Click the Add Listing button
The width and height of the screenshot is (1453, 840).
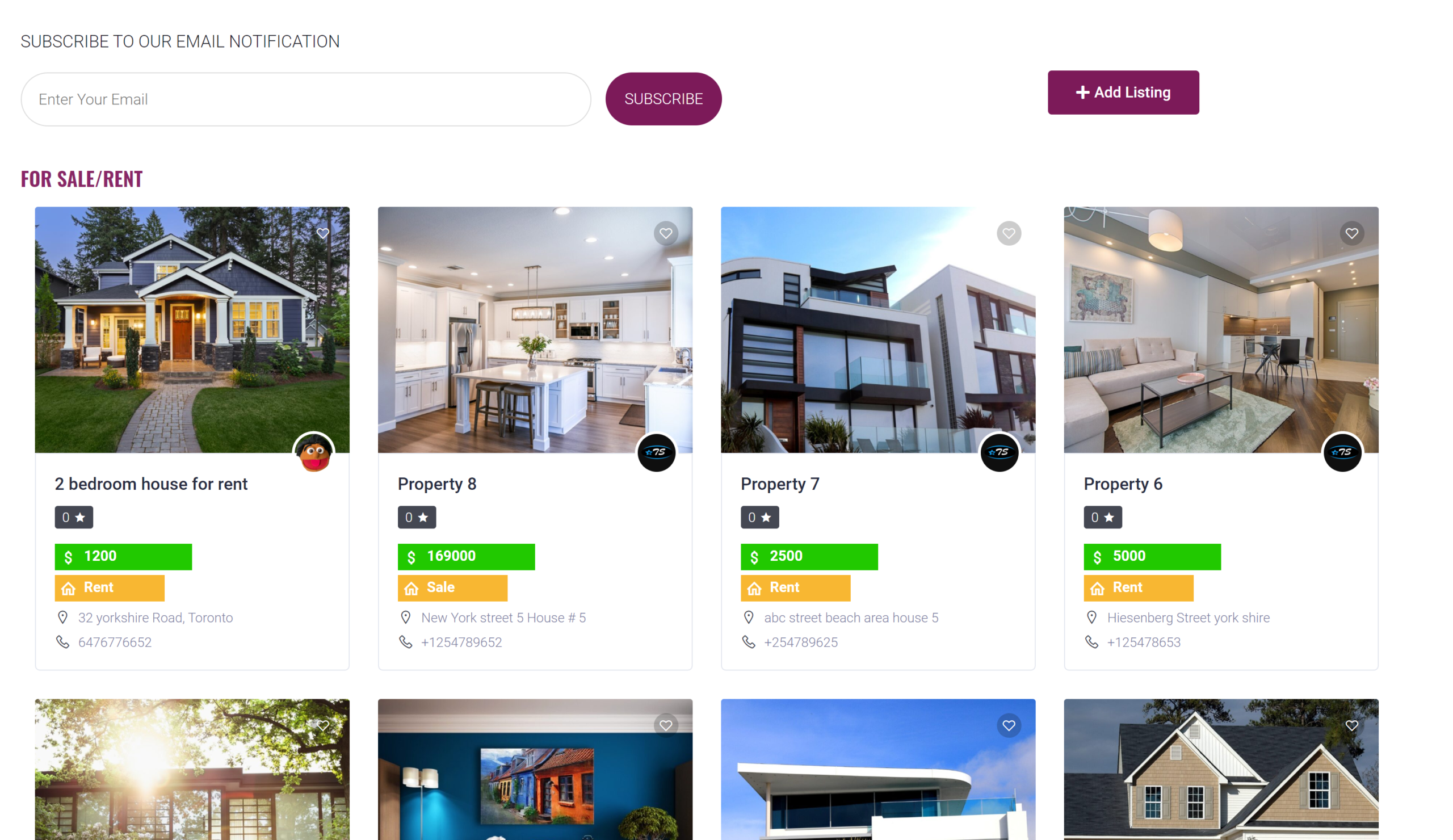tap(1124, 93)
